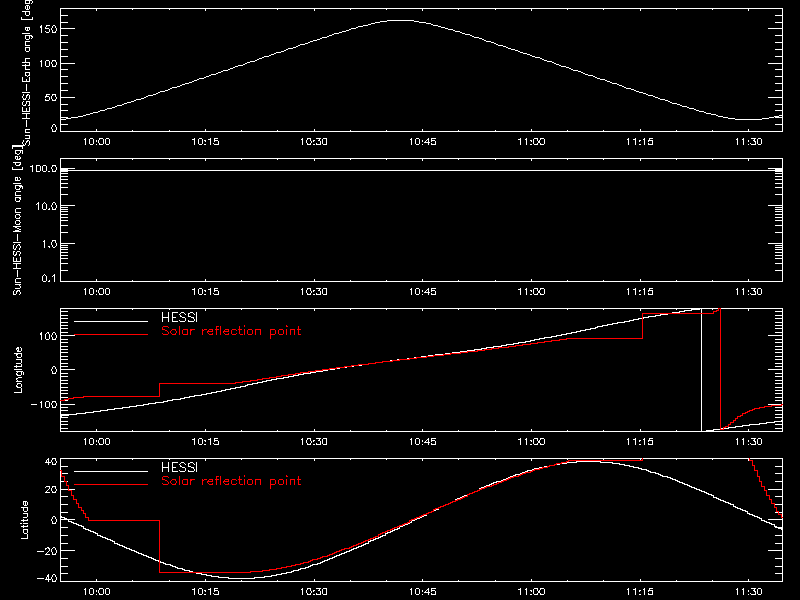The height and width of the screenshot is (600, 800).
Task: Click the white vertical wrap line in Longitude plot
Action: 702,370
